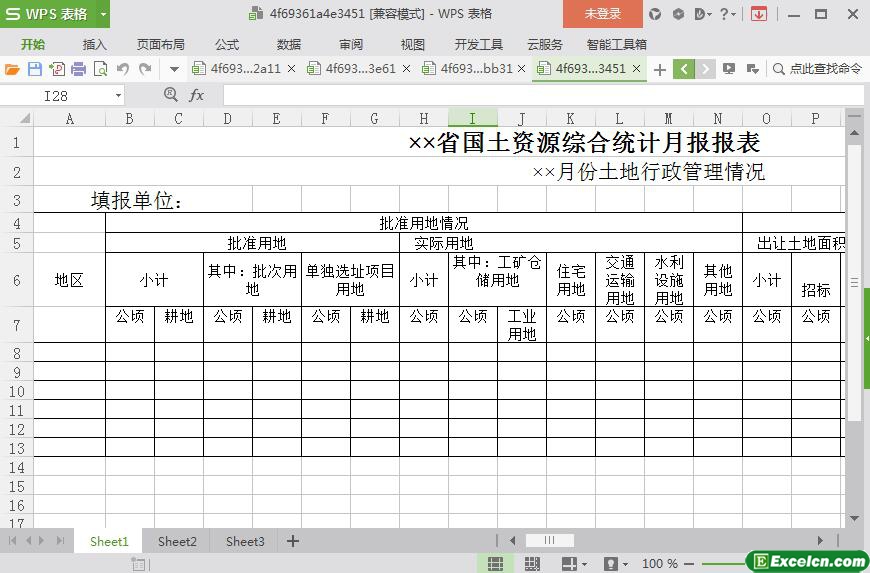Screen dimensions: 870x573
Task: Open a new document tab with plus
Action: (660, 69)
